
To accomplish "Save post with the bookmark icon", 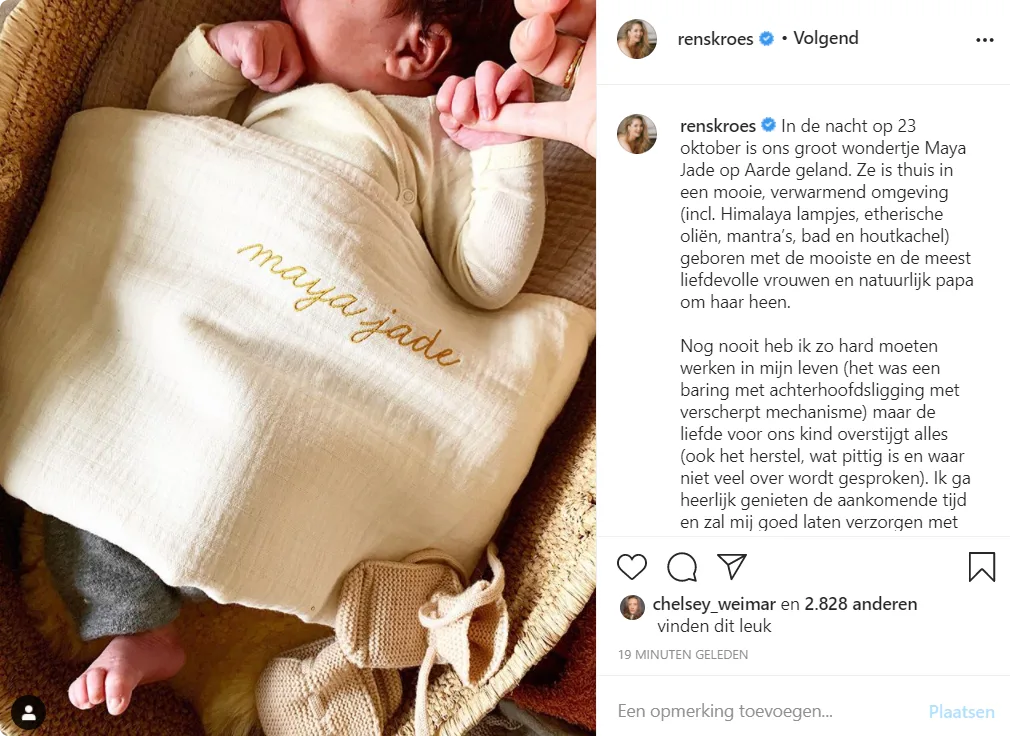I will pyautogui.click(x=982, y=567).
